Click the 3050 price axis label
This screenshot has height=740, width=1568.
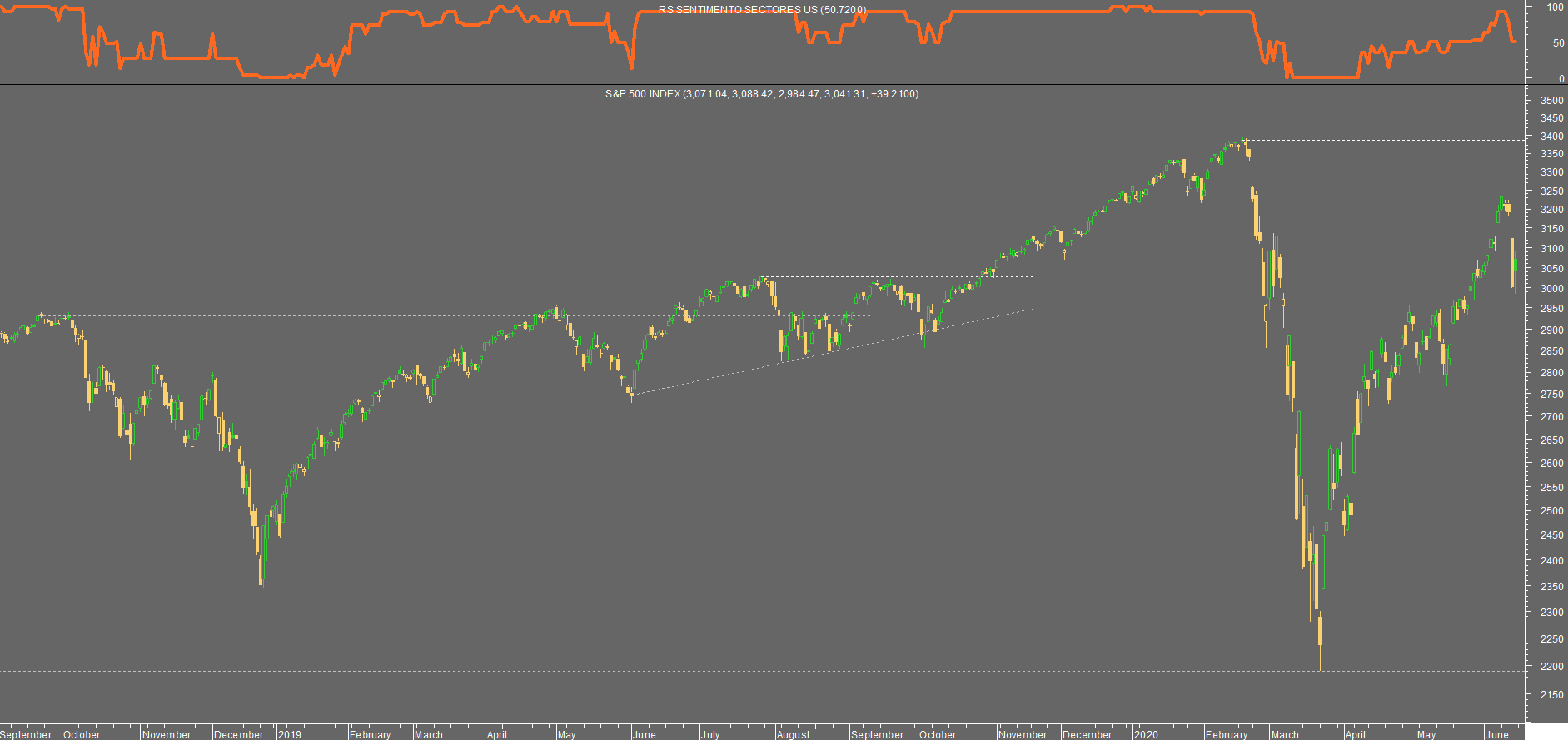click(x=1551, y=269)
